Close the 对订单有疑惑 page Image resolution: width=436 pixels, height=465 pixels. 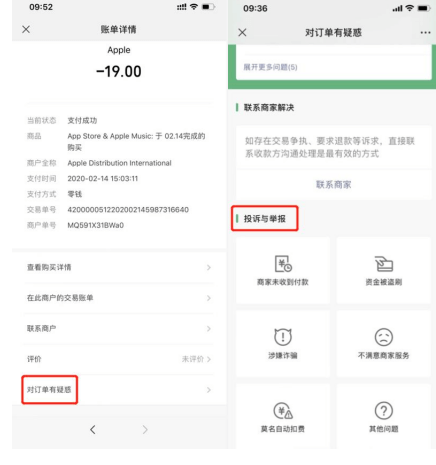click(x=242, y=32)
